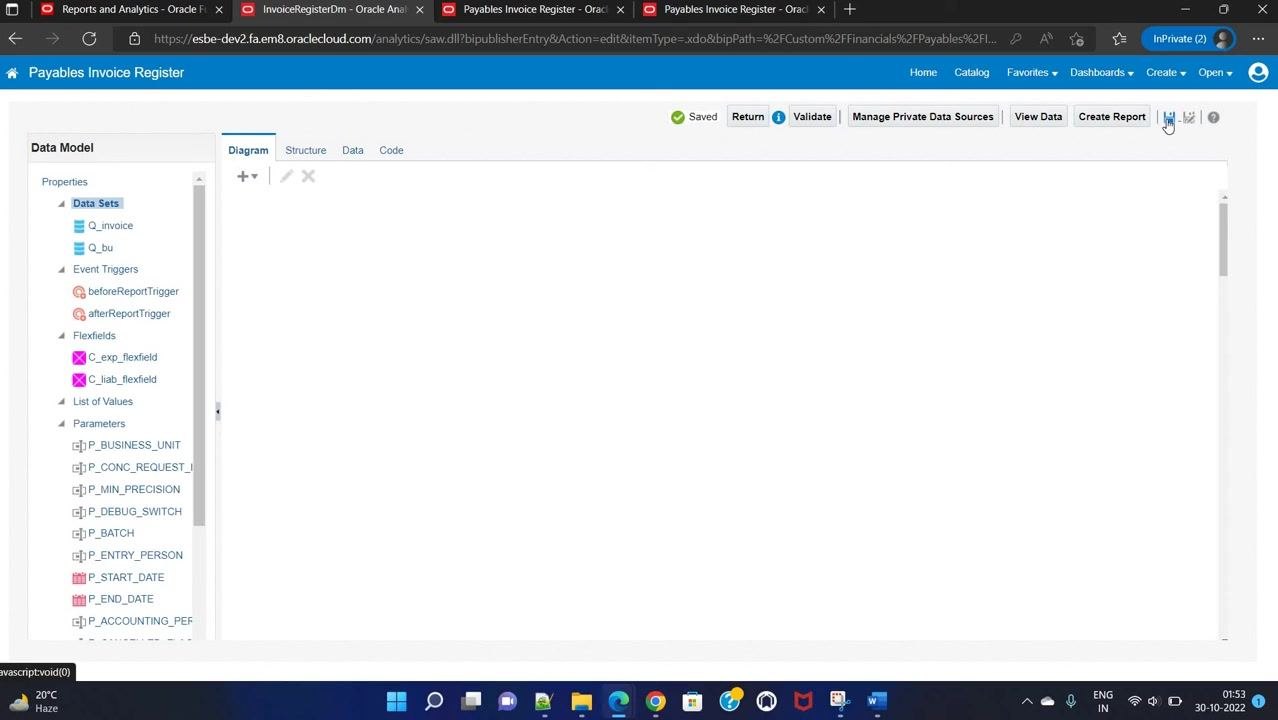Click the Oracle home icon in the header

12,73
